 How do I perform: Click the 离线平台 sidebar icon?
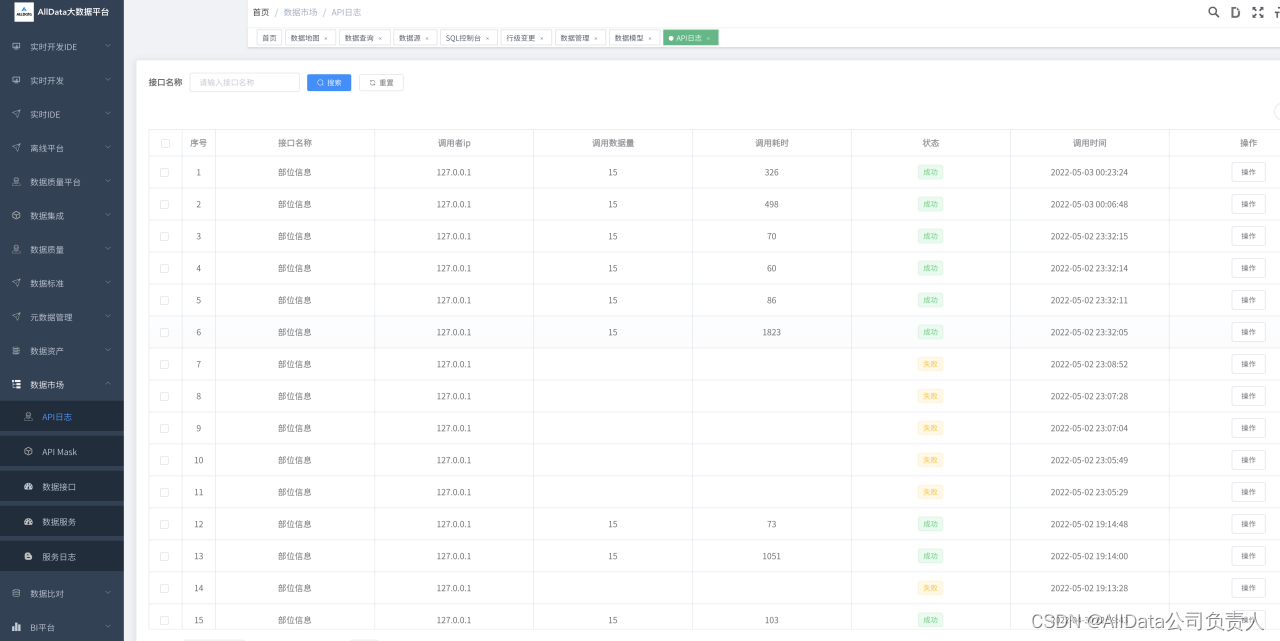[x=16, y=148]
